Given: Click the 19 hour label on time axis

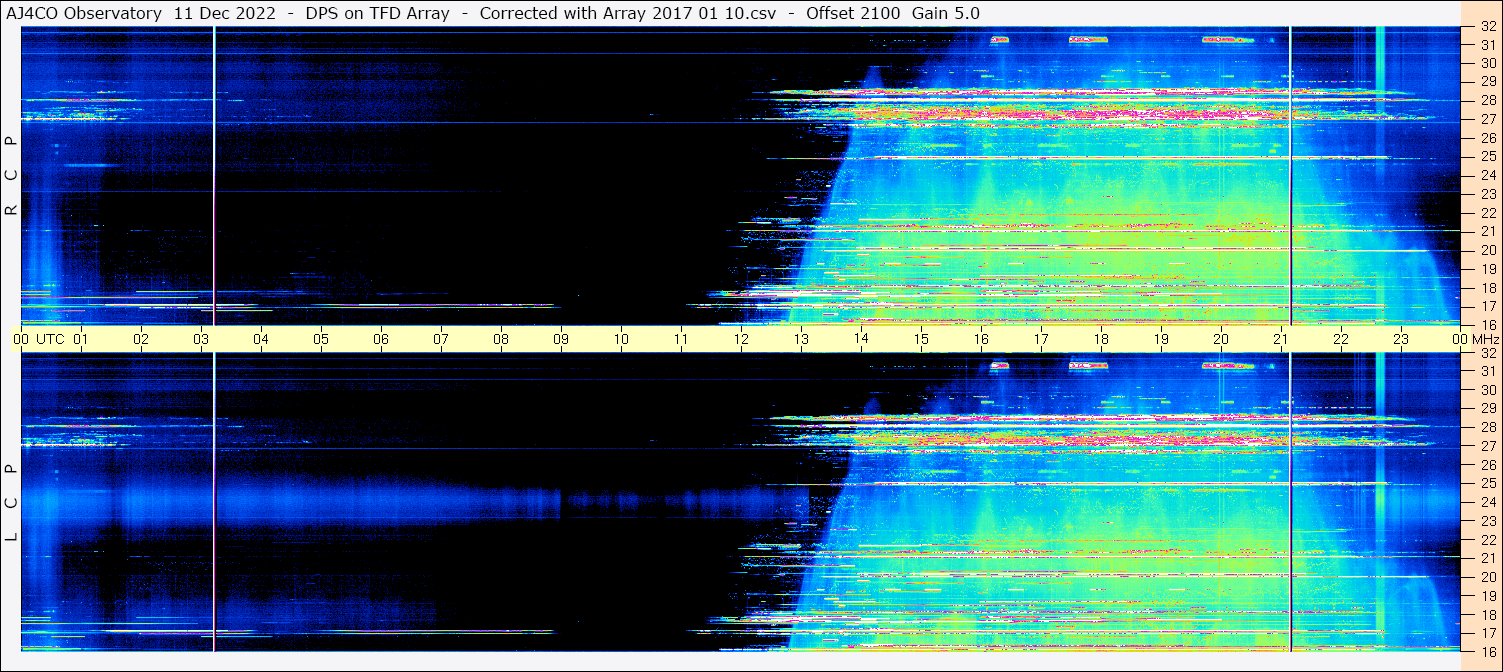Looking at the screenshot, I should [x=1161, y=339].
